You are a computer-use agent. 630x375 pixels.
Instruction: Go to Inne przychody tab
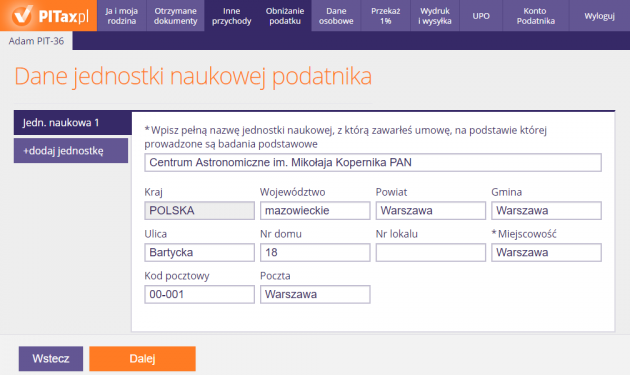click(x=231, y=16)
